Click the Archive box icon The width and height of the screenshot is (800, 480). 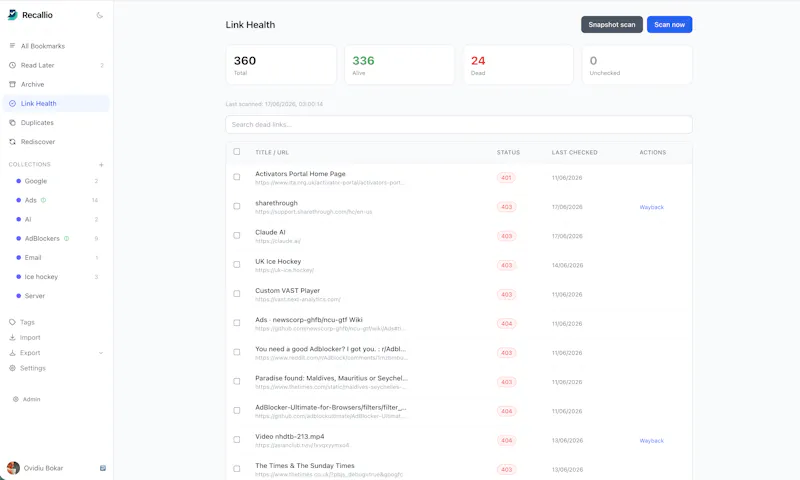pos(12,84)
